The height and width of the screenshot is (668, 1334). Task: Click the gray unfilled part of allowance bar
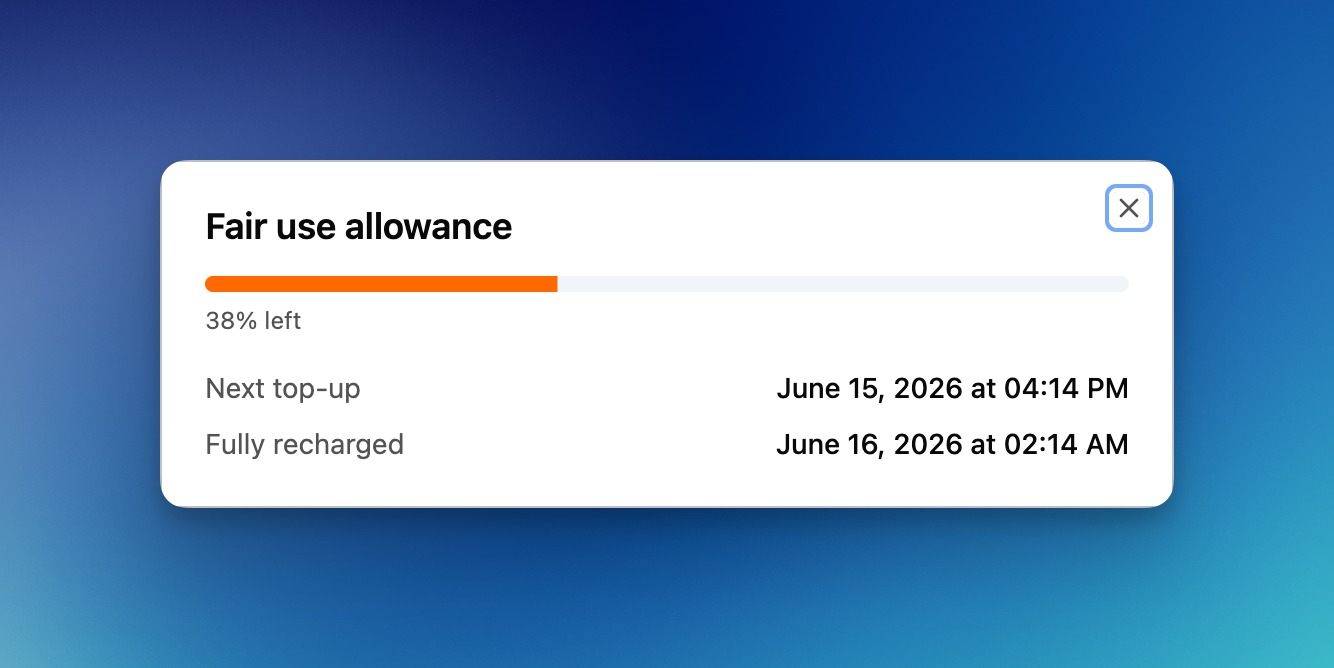843,284
